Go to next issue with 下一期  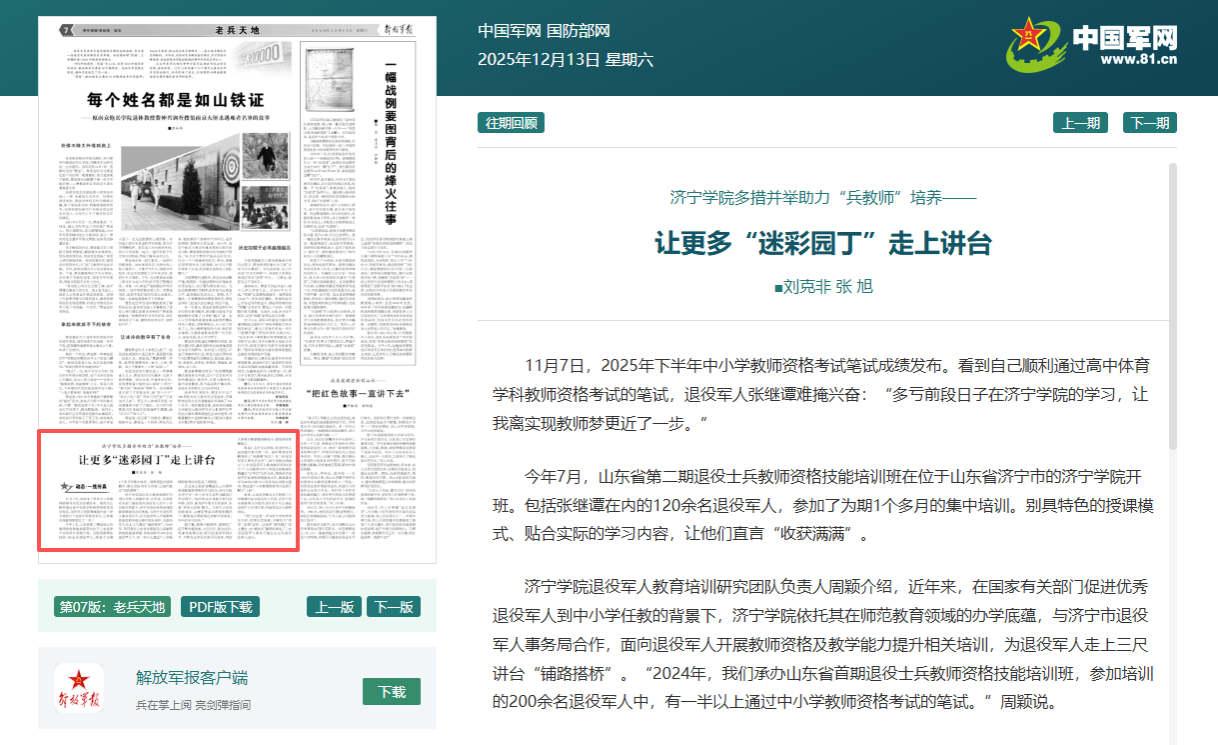coord(1150,123)
